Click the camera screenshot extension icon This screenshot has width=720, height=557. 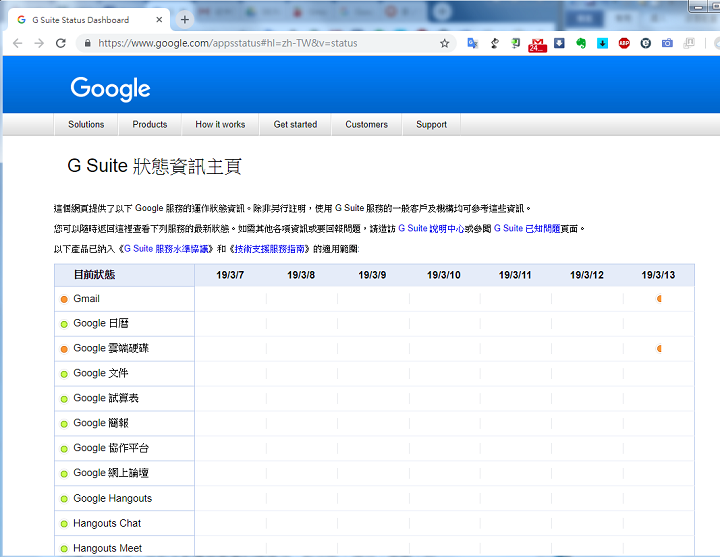coord(667,43)
